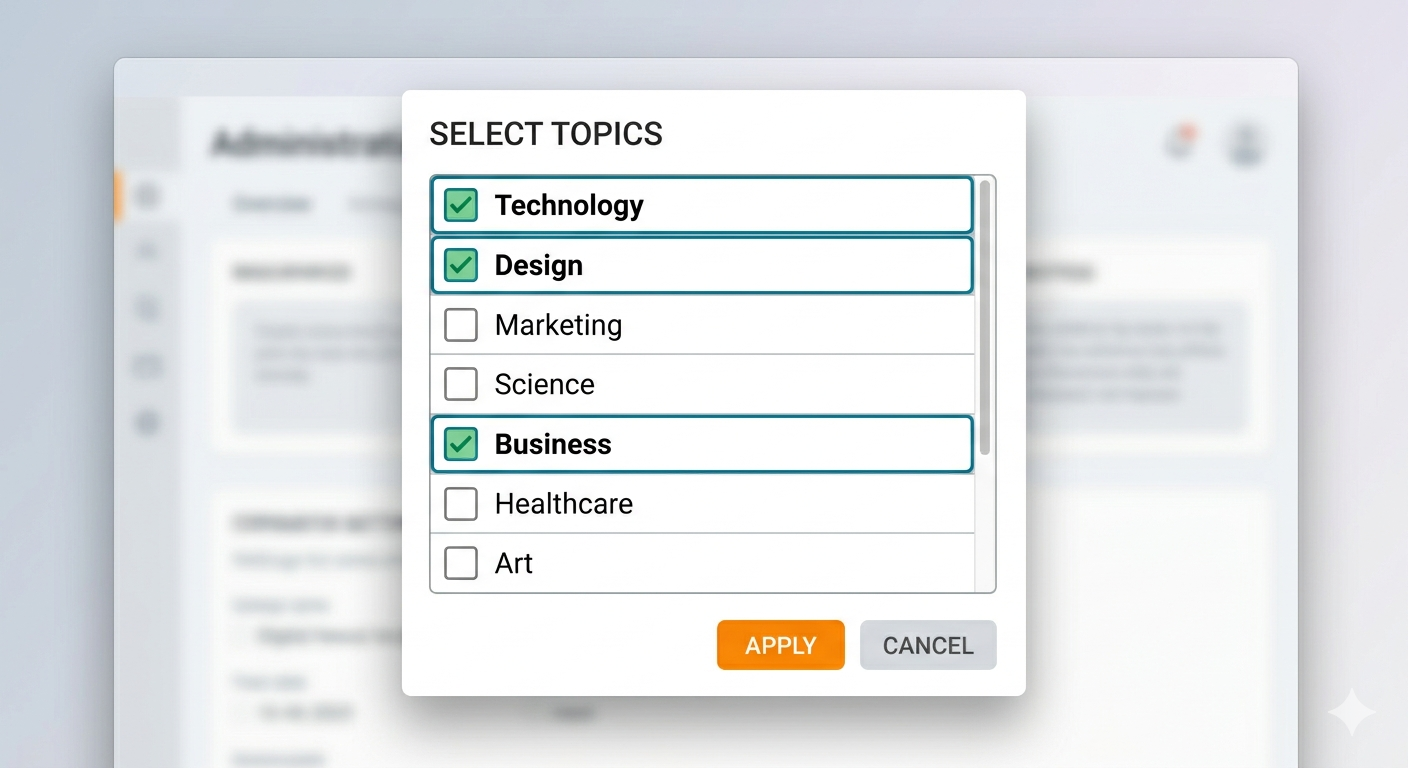Click the Design row label text
Screen dimensions: 1408x768
539,265
